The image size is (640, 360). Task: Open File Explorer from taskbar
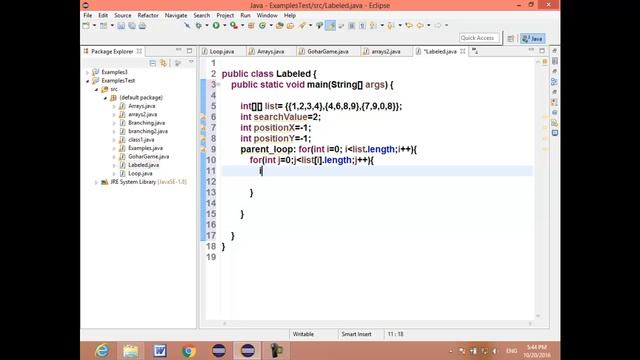click(x=131, y=351)
